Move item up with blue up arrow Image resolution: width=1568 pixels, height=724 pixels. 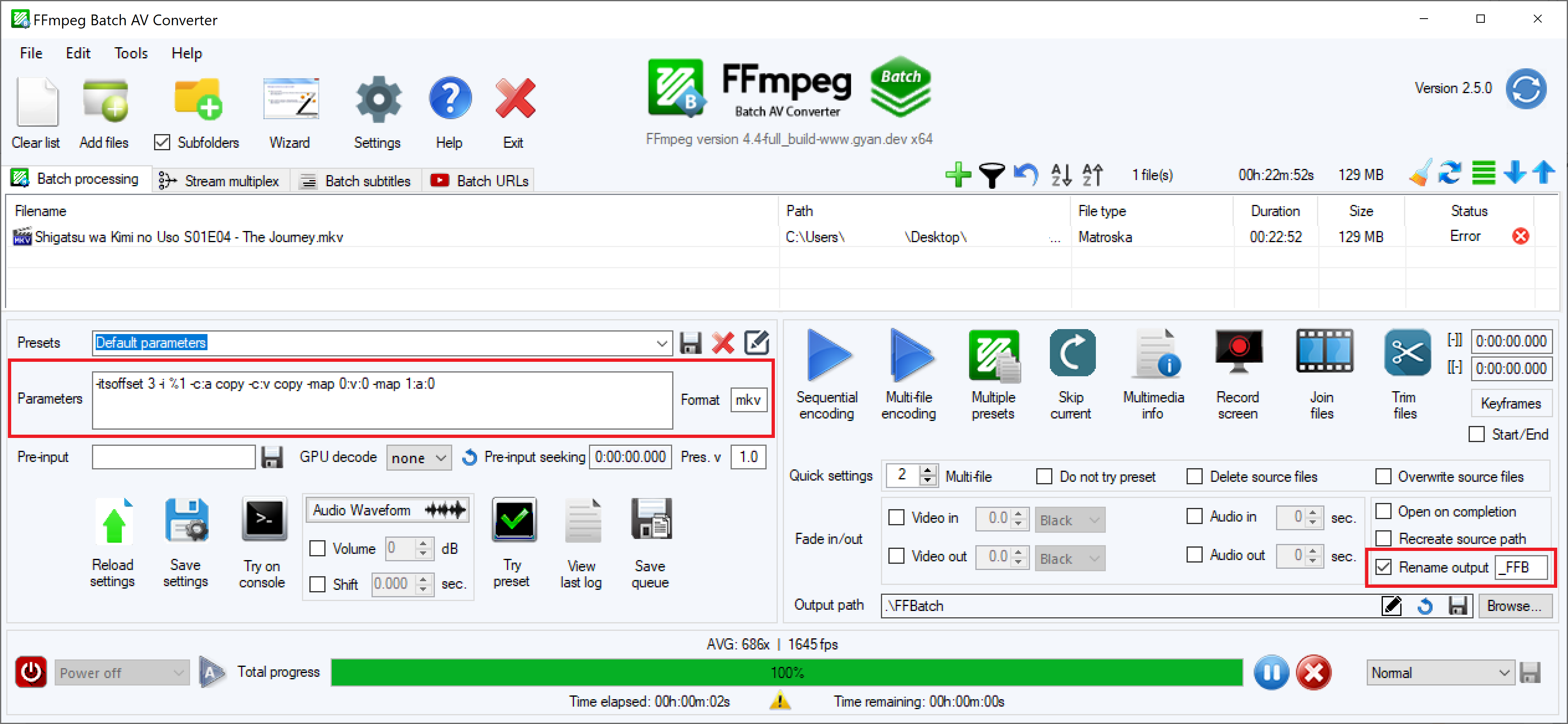tap(1543, 173)
